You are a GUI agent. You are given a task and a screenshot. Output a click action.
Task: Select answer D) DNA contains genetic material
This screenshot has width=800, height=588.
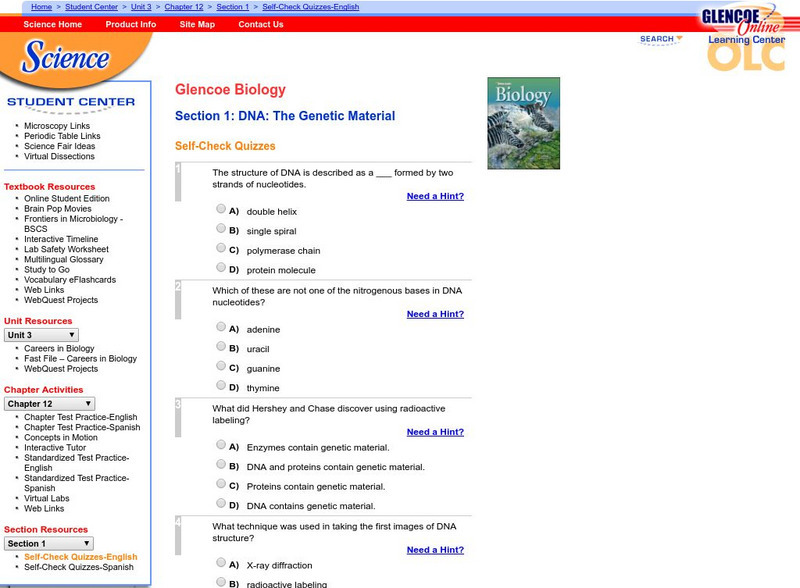[x=220, y=505]
